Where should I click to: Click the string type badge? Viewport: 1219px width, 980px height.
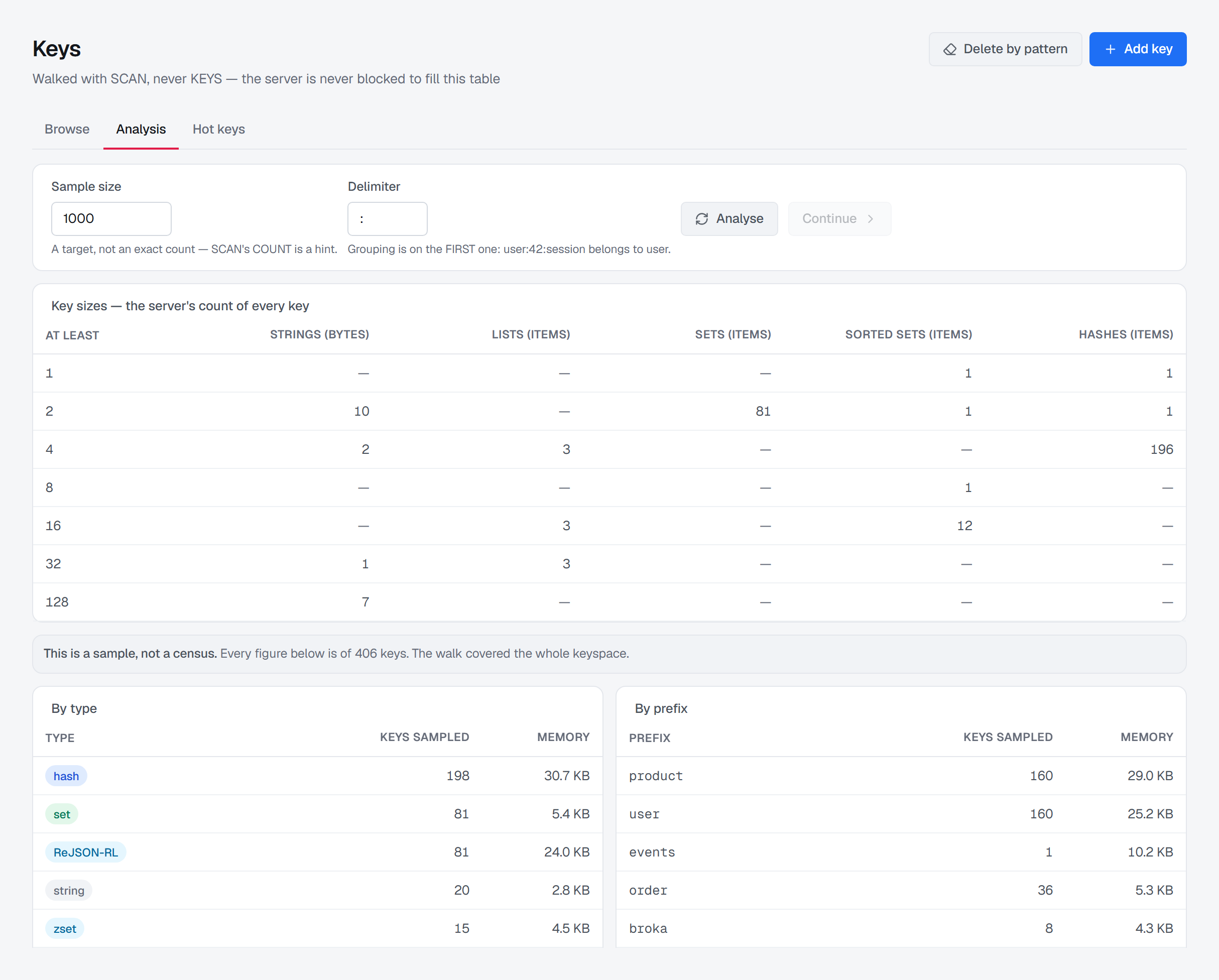69,891
